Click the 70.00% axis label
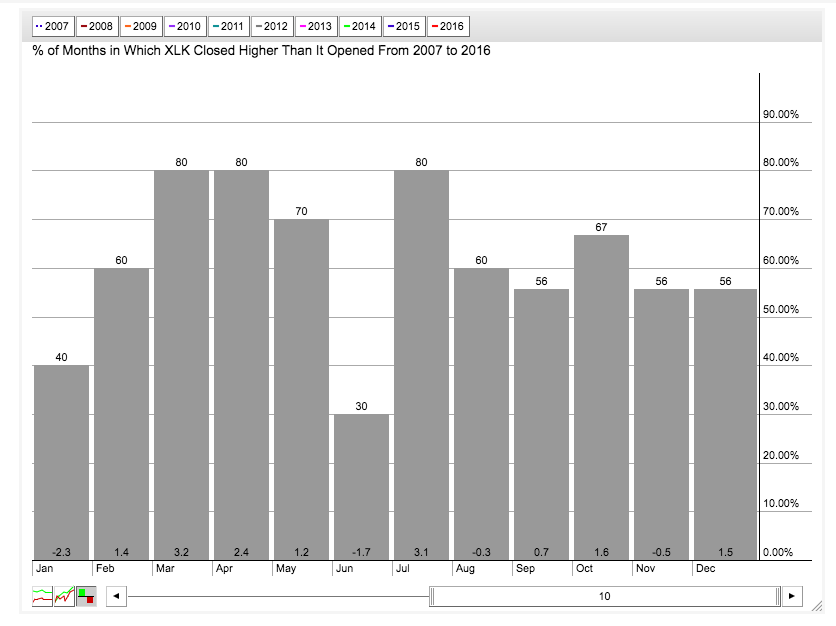This screenshot has width=836, height=626. [781, 211]
